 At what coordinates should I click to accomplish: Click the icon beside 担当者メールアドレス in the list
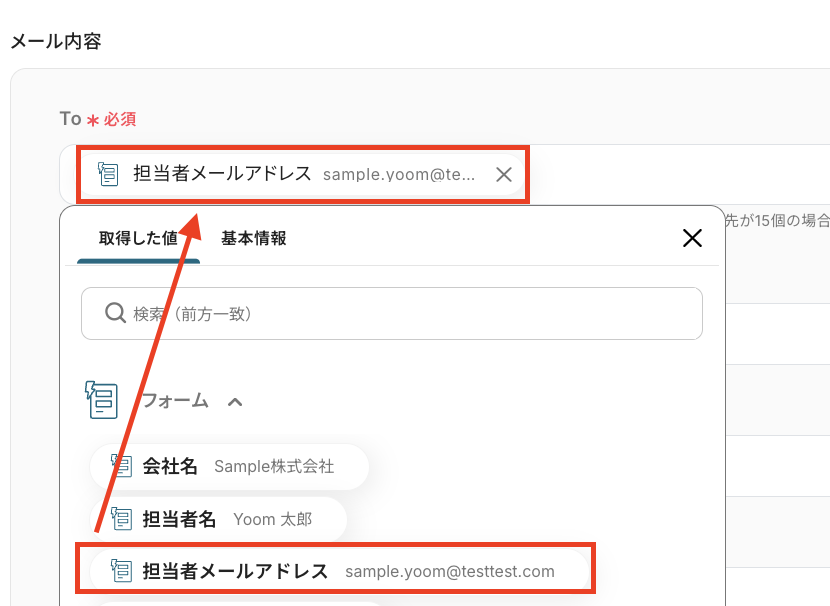coord(121,571)
